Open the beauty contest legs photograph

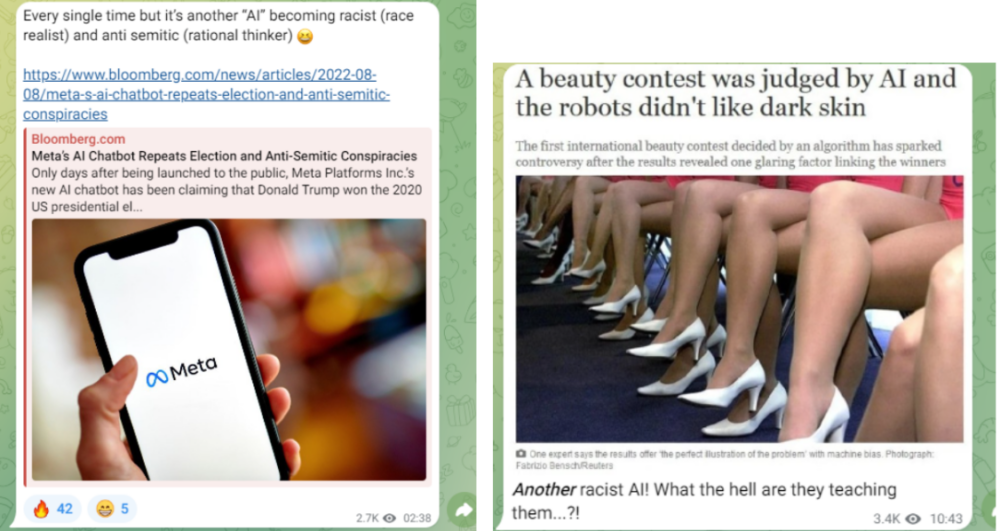click(x=739, y=309)
